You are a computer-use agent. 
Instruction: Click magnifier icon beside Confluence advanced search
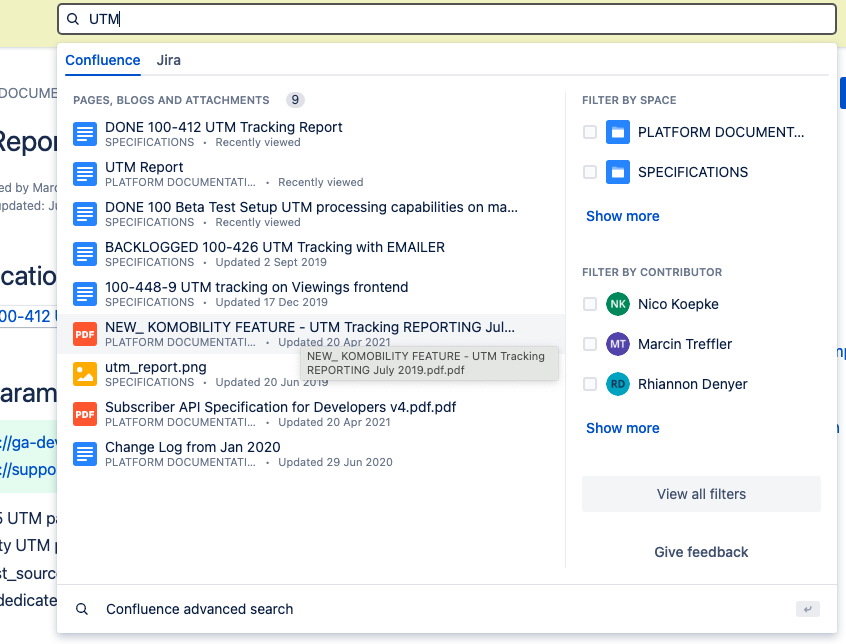pyautogui.click(x=82, y=609)
